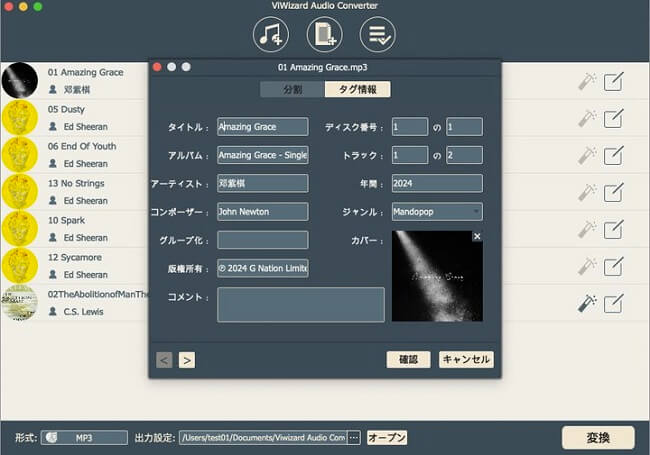Select the 02TheAbolitionofMan track title
Viewport: 650px width, 455px height.
pos(98,294)
